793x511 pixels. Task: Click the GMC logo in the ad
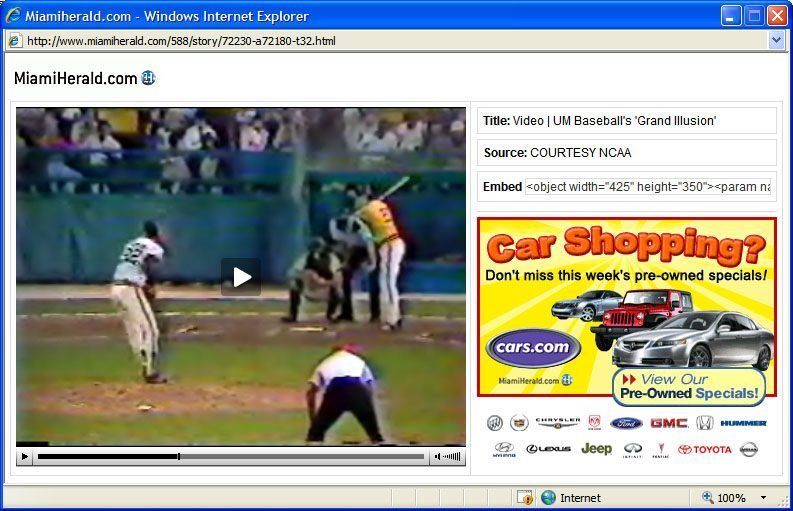pos(668,423)
